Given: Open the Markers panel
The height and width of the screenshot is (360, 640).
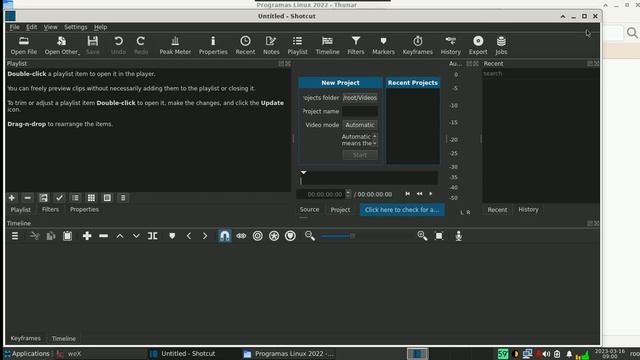Looking at the screenshot, I should (x=383, y=45).
